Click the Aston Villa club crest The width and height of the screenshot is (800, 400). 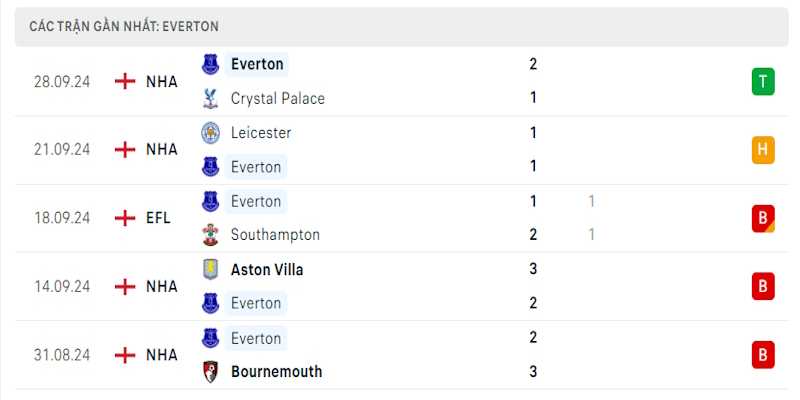click(210, 269)
